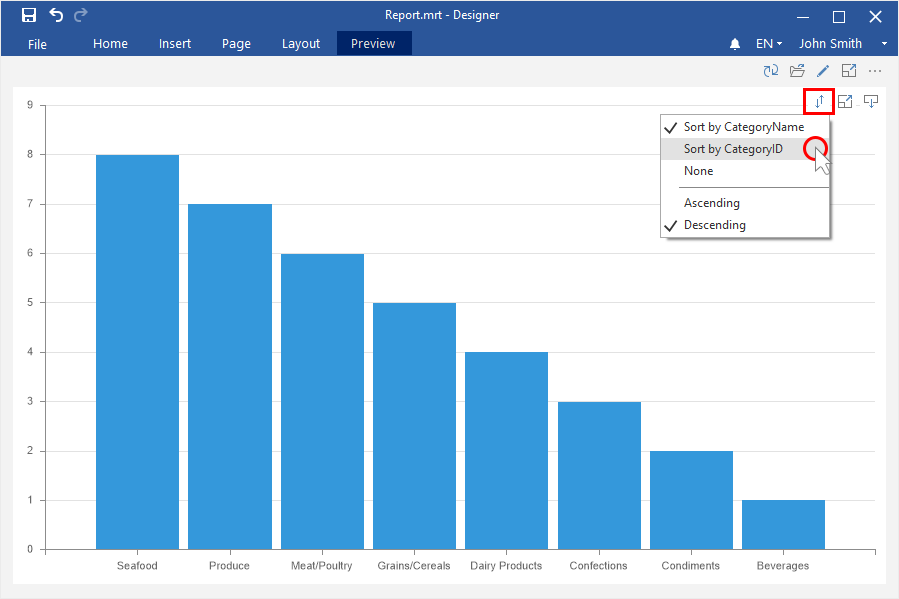Select None in the sort menu
This screenshot has width=899, height=599.
(698, 171)
